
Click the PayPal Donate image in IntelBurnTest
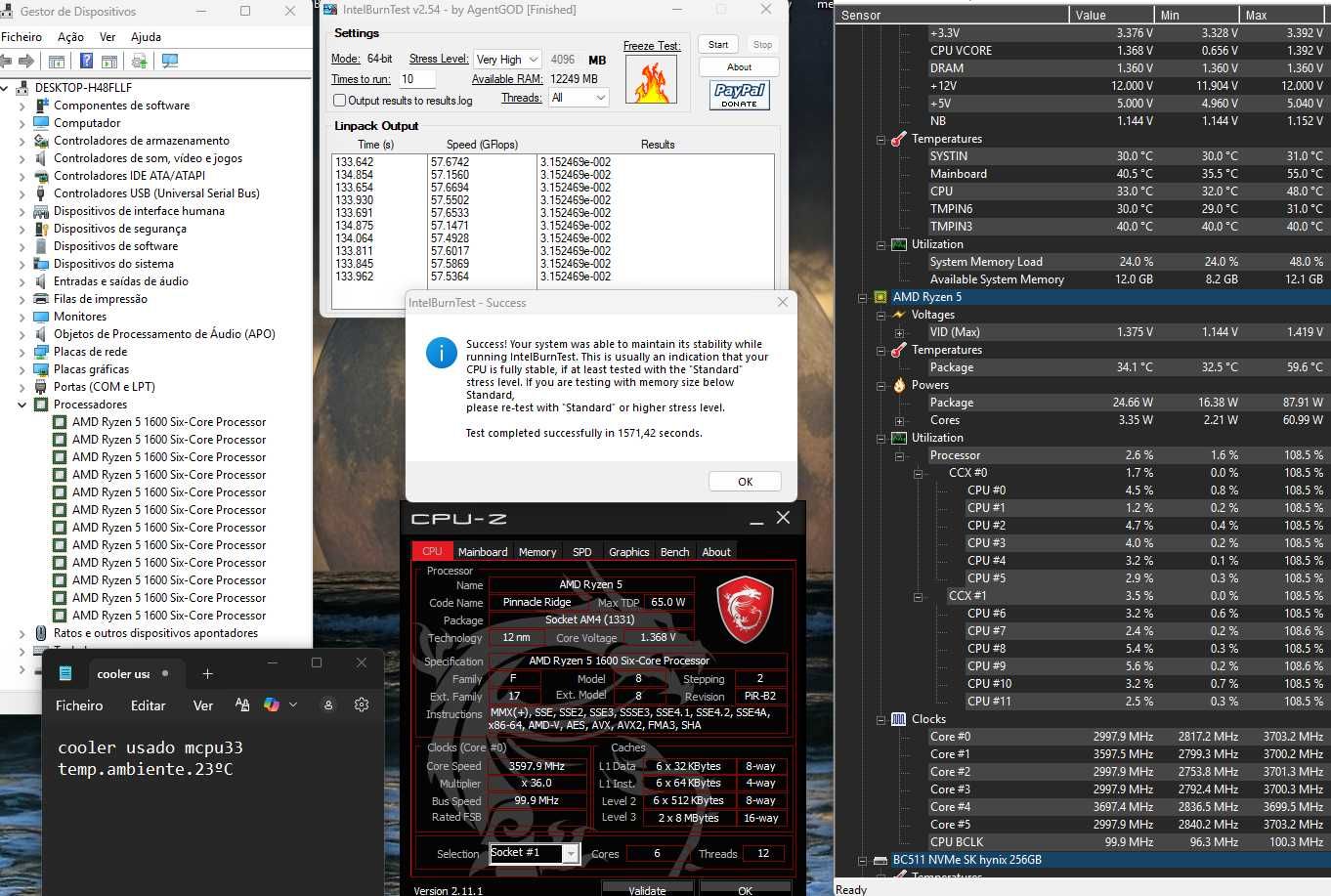pos(739,95)
